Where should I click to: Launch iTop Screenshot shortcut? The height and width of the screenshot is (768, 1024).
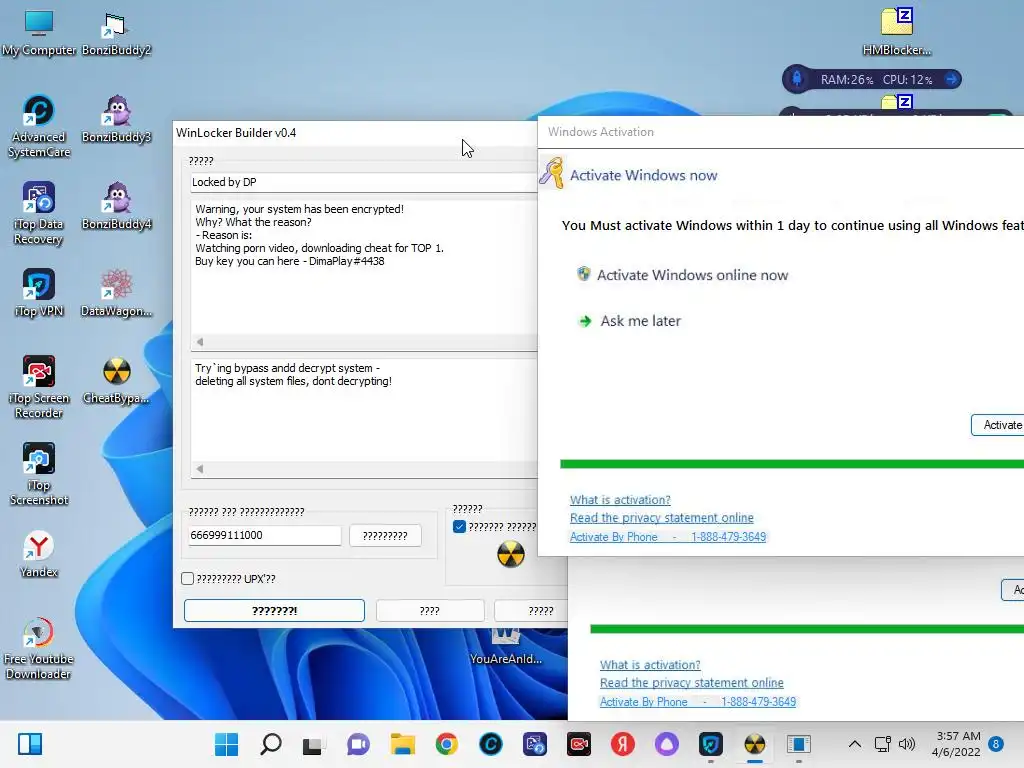coord(39,473)
